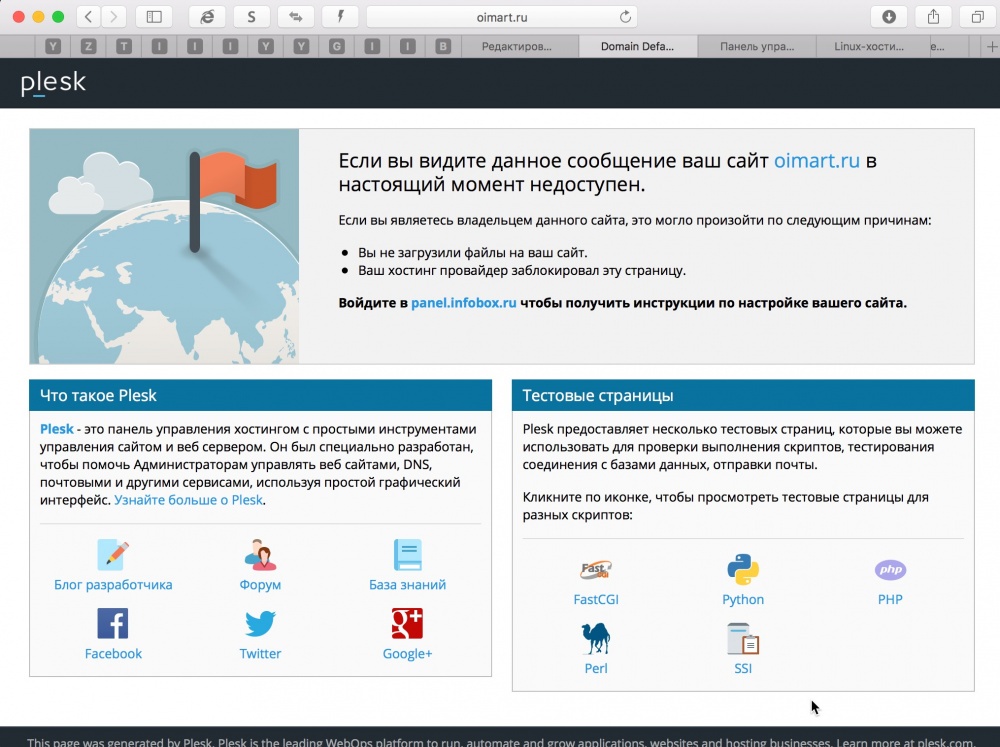Open the Google+ text link
The width and height of the screenshot is (1000, 747).
408,653
